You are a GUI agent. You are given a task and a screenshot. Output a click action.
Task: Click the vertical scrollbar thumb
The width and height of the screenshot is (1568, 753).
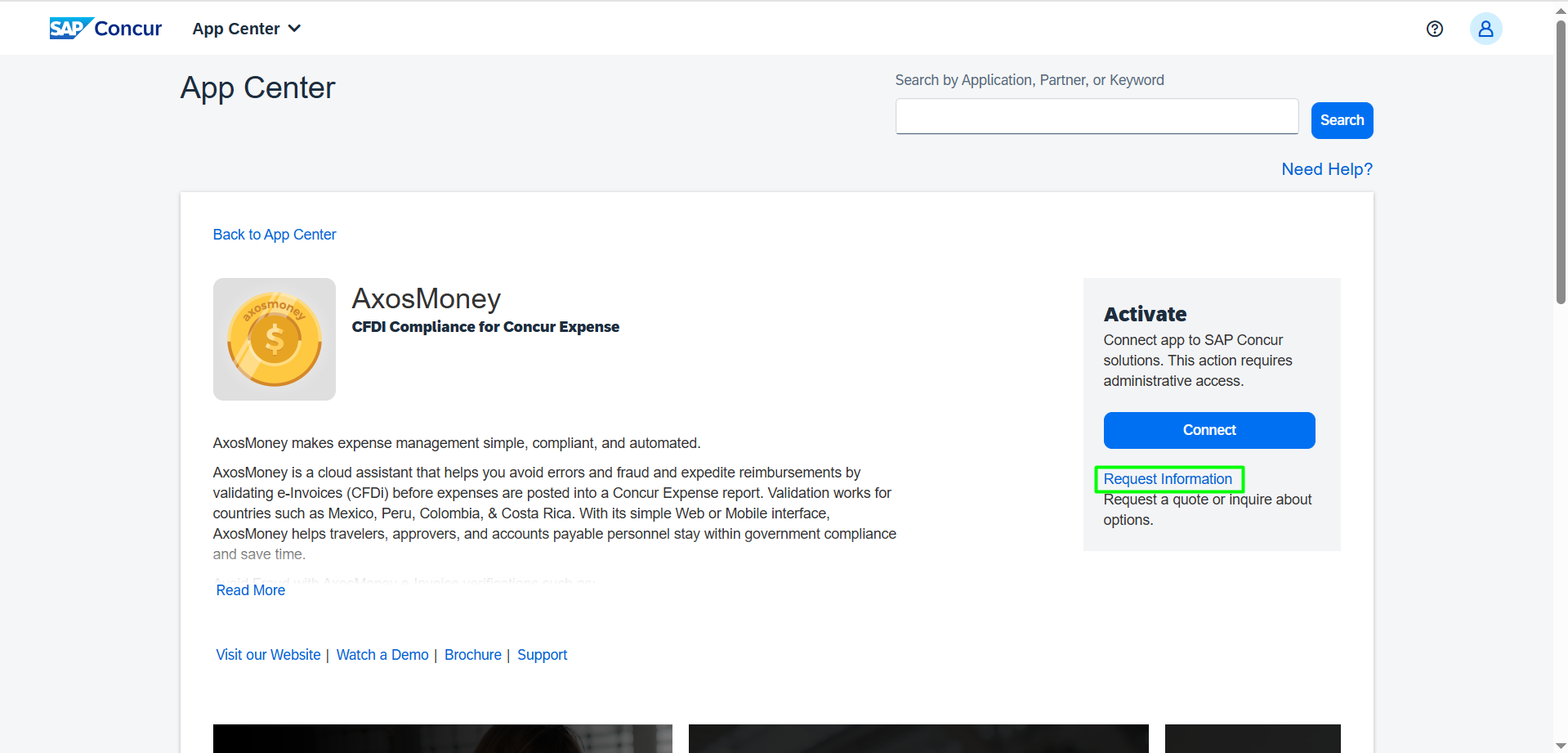[x=1561, y=164]
